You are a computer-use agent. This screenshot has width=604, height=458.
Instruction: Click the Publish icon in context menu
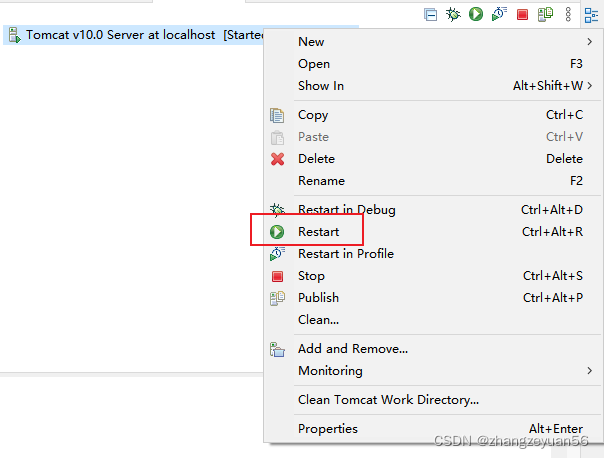pos(277,298)
